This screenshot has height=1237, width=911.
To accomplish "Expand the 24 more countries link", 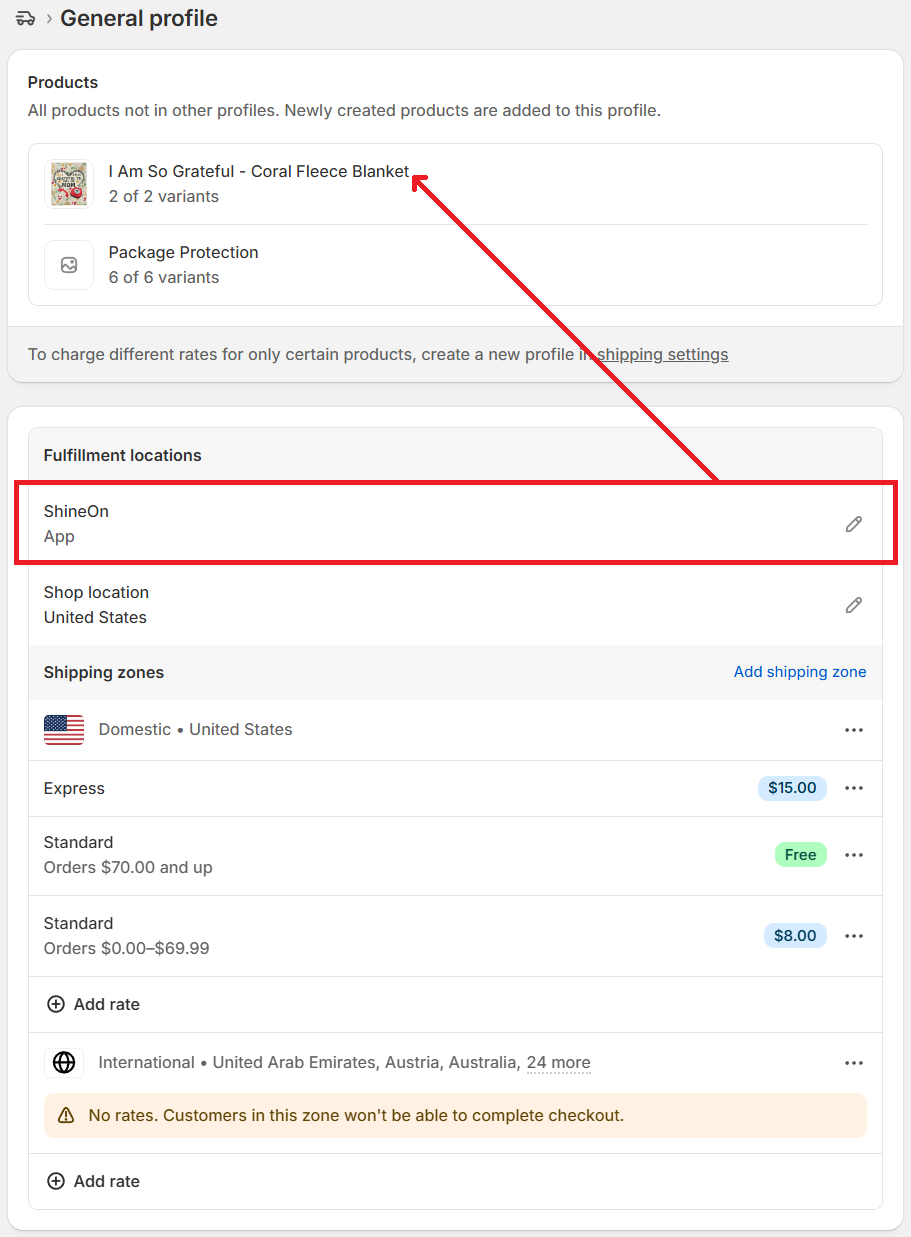I will (x=558, y=1063).
